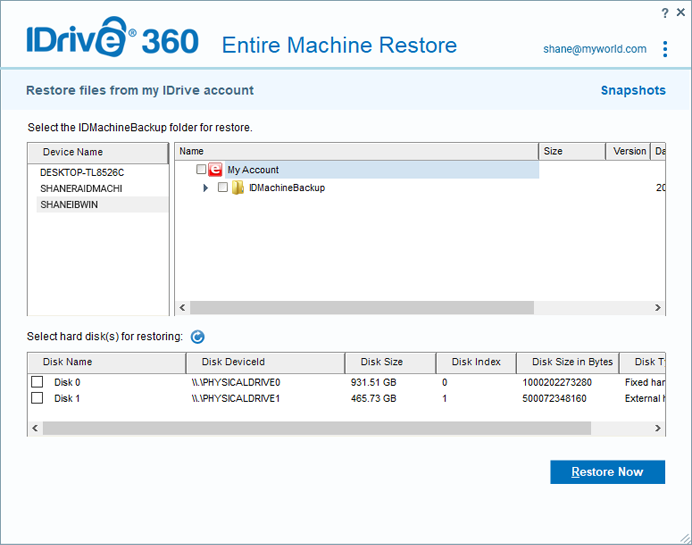
Task: Tick the IDMachineBackup checkbox
Action: 223,187
